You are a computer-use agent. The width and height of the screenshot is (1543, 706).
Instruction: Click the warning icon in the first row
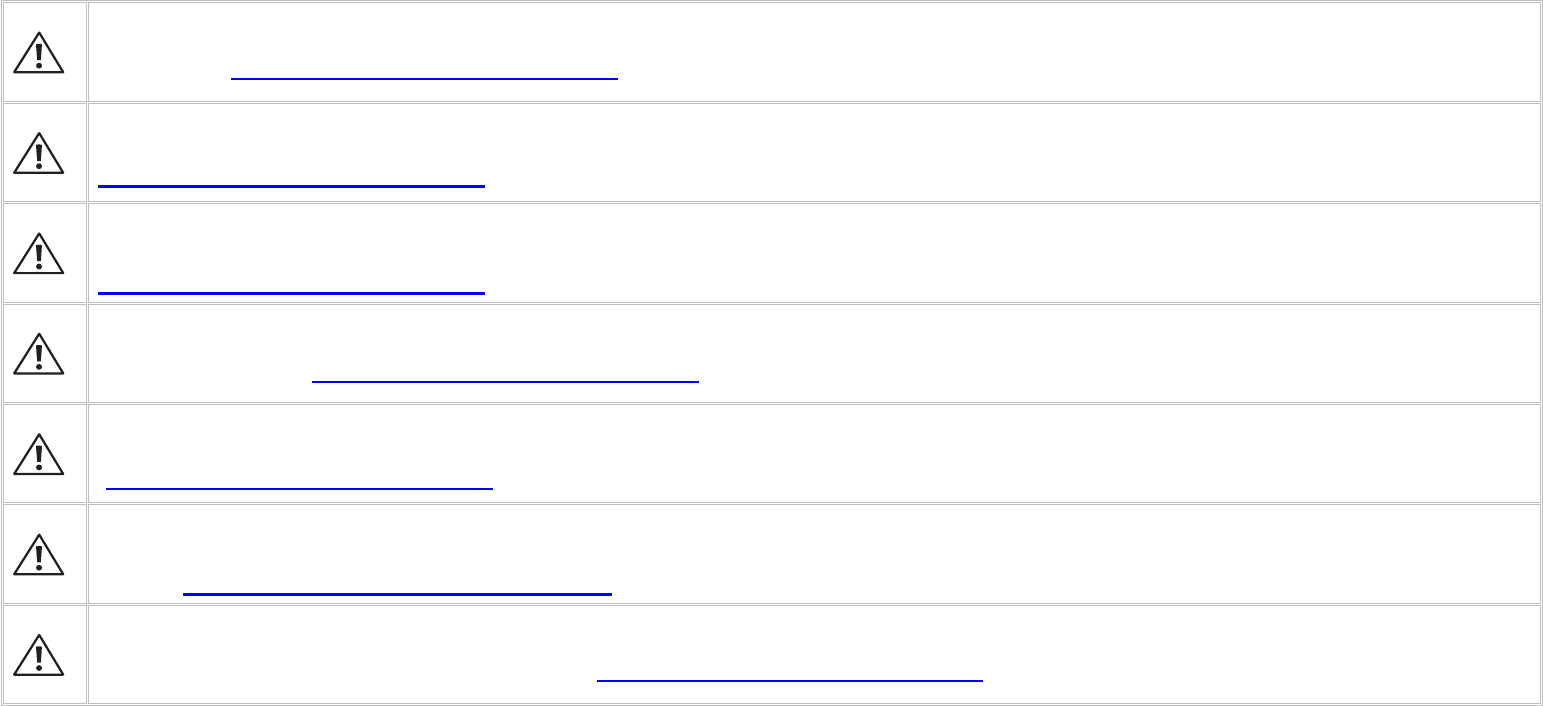[39, 52]
